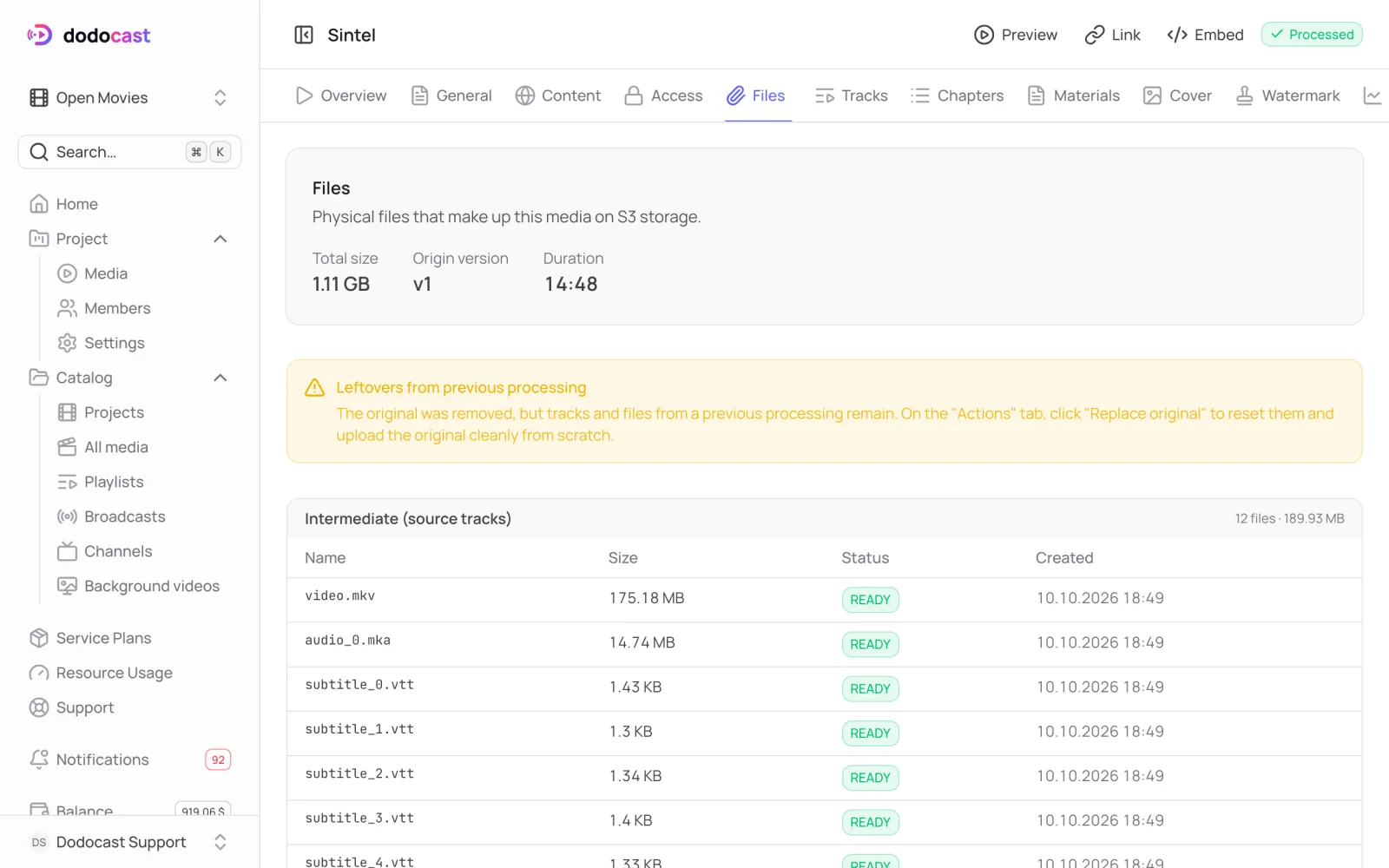
Task: Select the audio_0.mka file name
Action: 347,641
